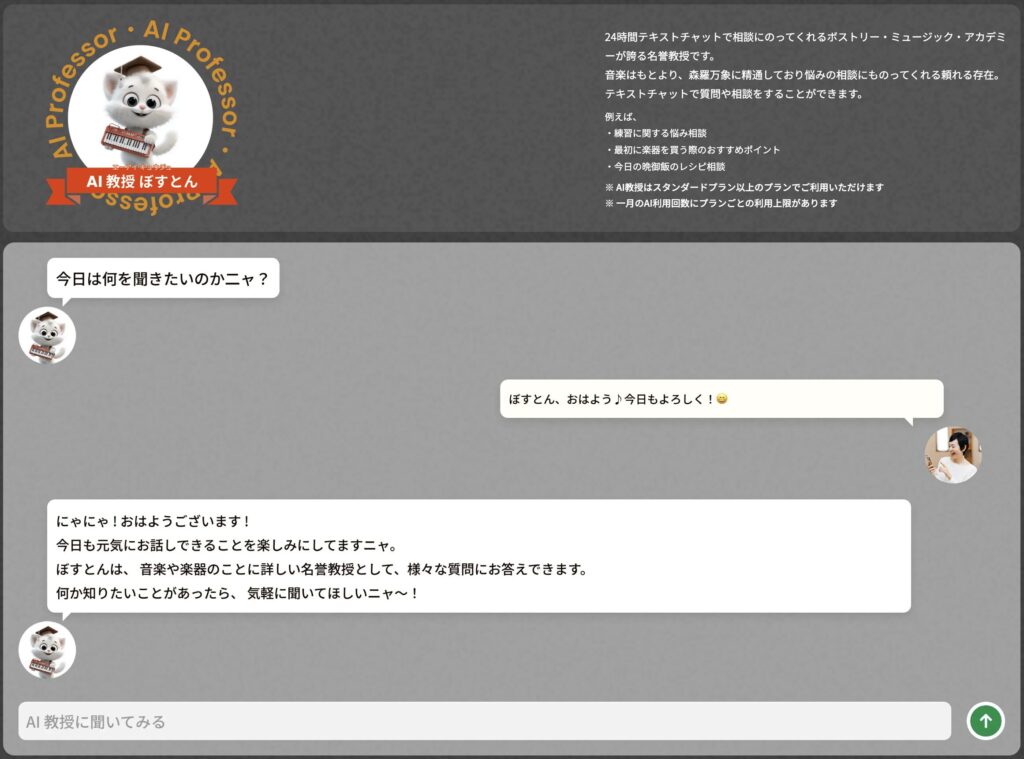The image size is (1024, 759).
Task: Select the 今日は何を聞きたいのかニャ？ message bubble
Action: 163,278
